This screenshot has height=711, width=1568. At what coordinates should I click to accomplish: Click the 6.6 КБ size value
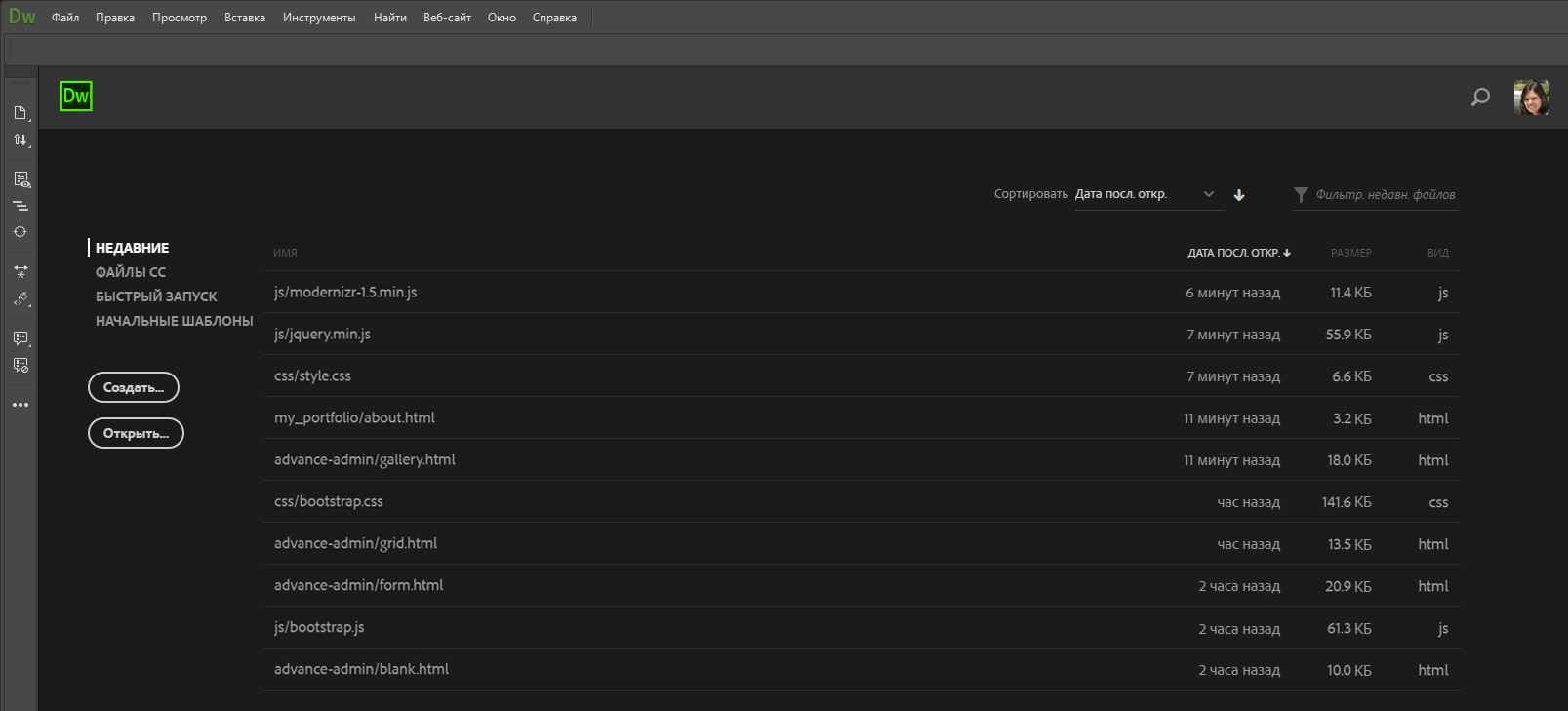pyautogui.click(x=1352, y=376)
